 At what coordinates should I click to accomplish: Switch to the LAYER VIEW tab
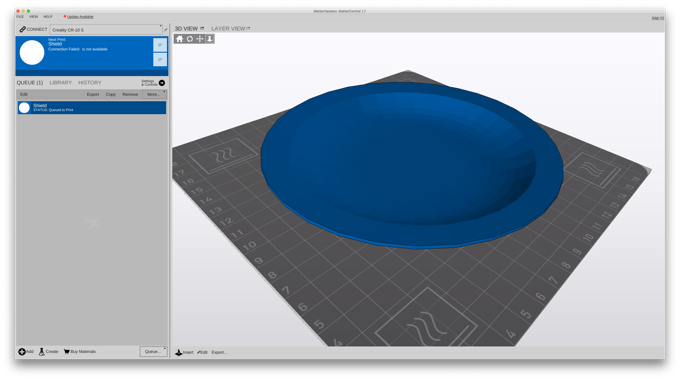[229, 28]
